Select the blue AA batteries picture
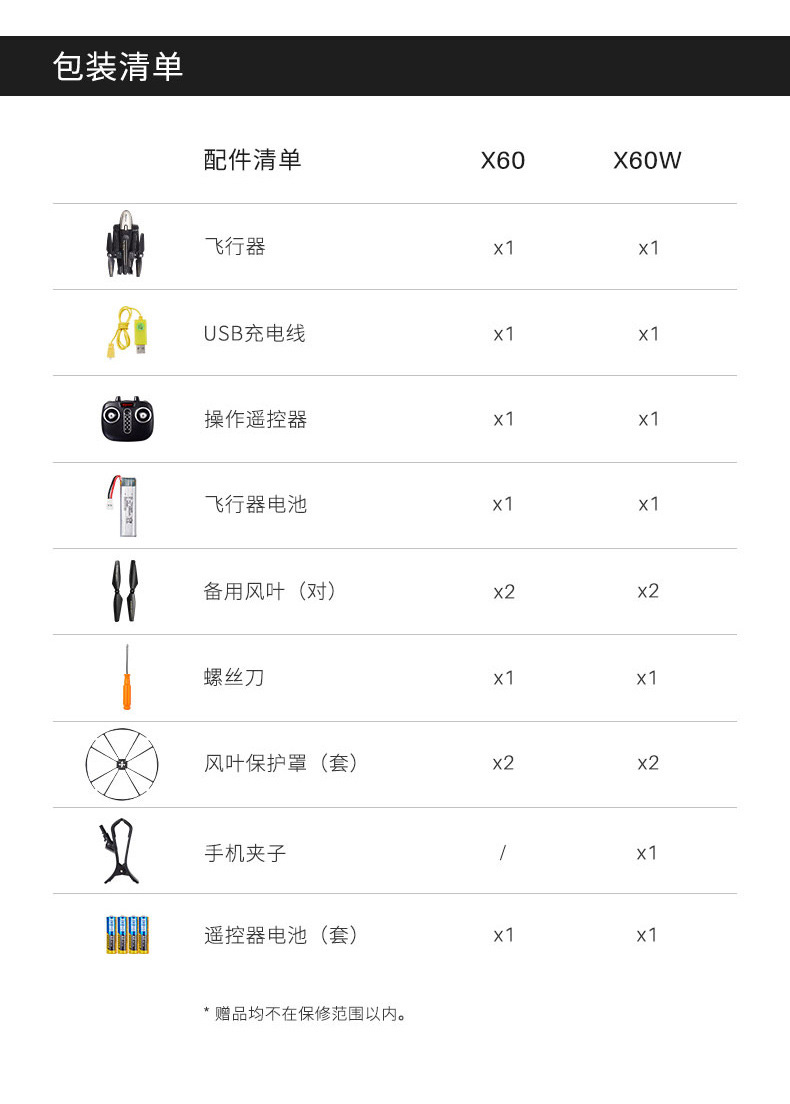Screen dimensions: 790x1104 127,934
